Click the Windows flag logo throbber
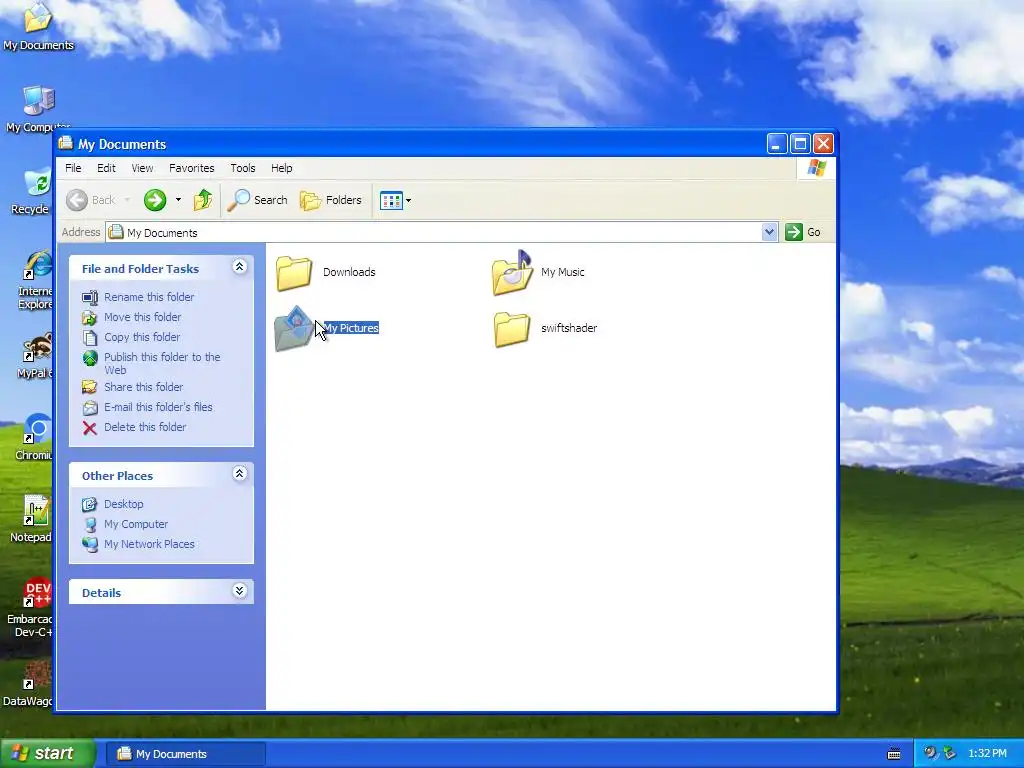The image size is (1024, 768). pyautogui.click(x=816, y=168)
